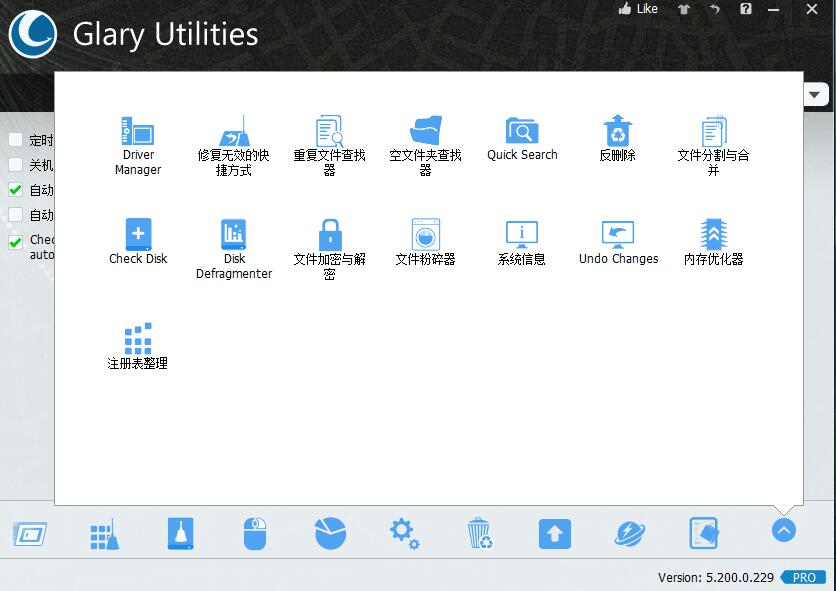Open Undo Changes
This screenshot has width=836, height=591.
pyautogui.click(x=617, y=240)
